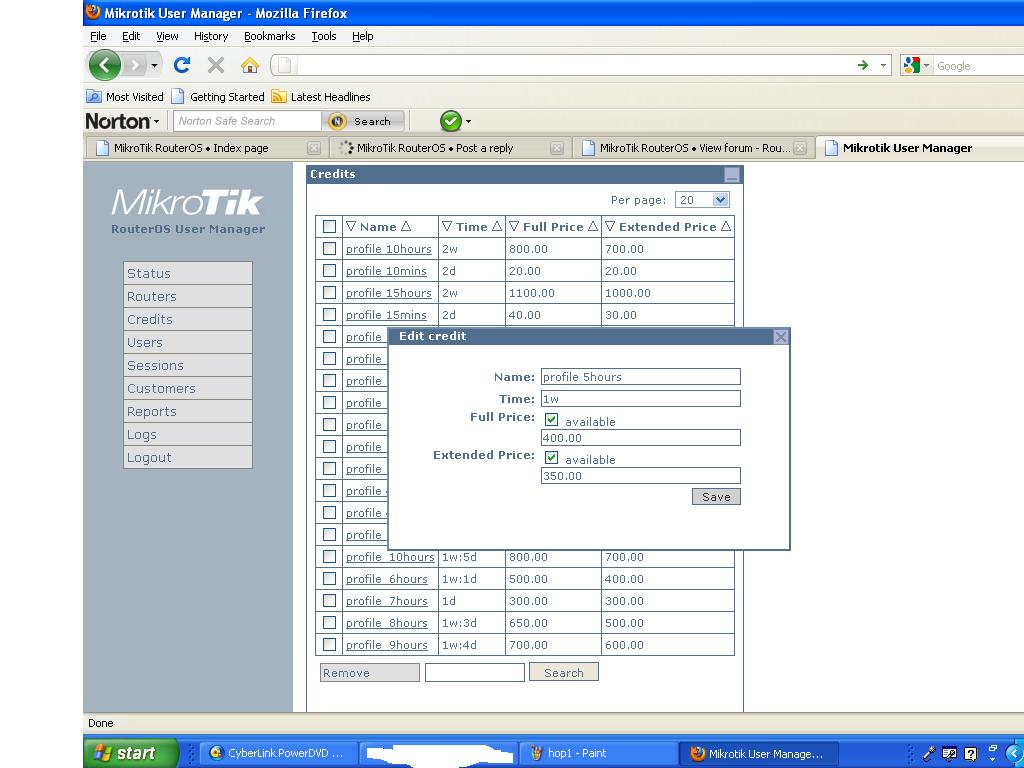This screenshot has width=1024, height=768.
Task: Click Save in Edit credit dialog
Action: (x=716, y=497)
